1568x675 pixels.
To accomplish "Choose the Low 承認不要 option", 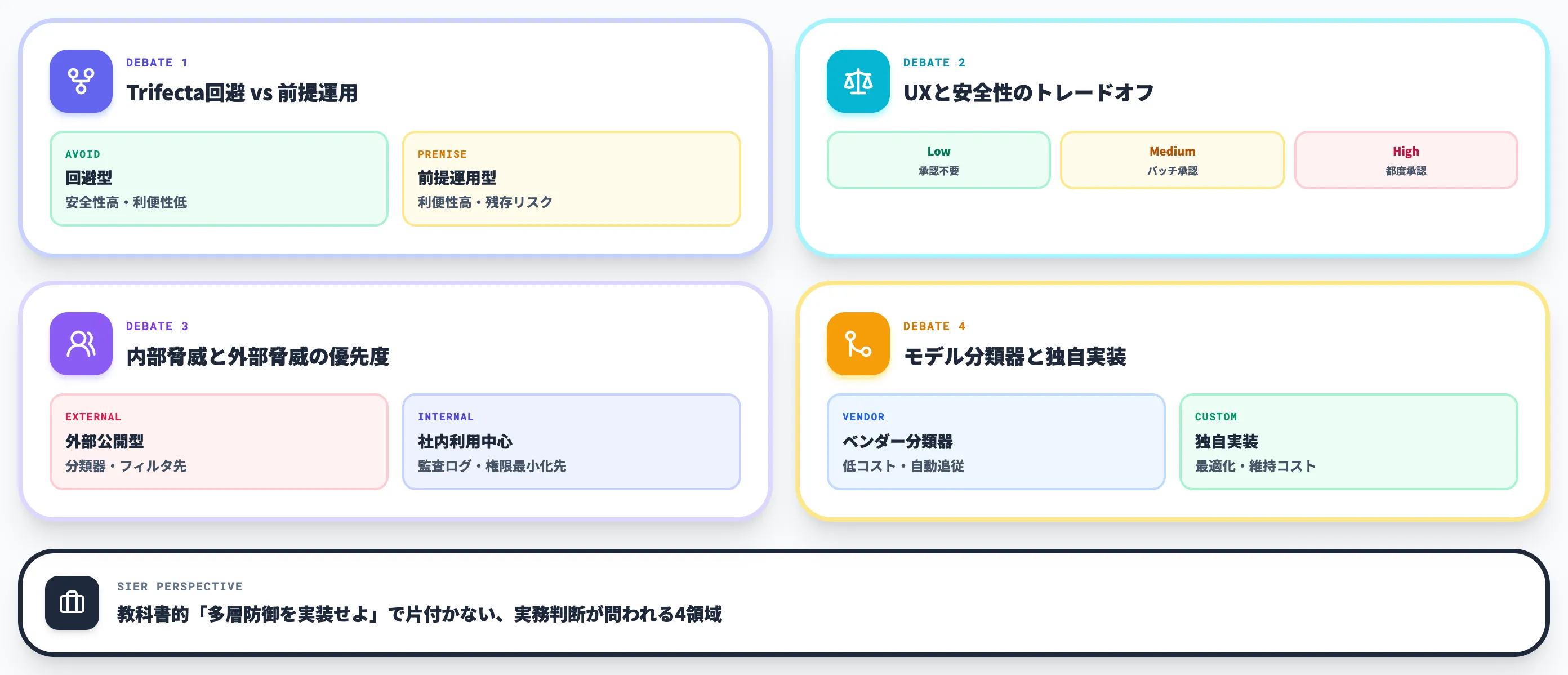I will click(x=939, y=160).
